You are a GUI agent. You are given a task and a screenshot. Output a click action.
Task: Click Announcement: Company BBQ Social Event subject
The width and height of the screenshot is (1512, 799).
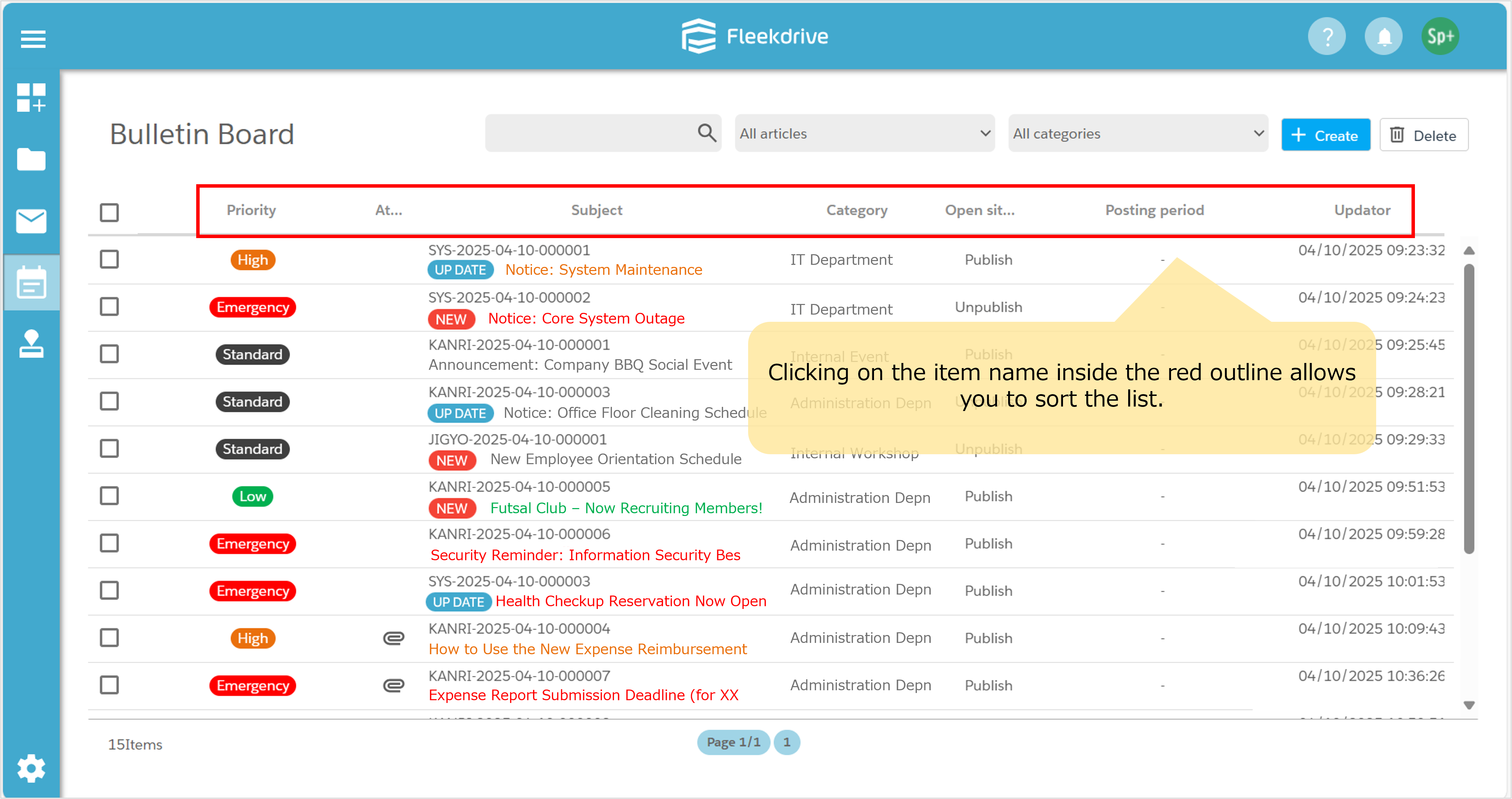pos(580,365)
